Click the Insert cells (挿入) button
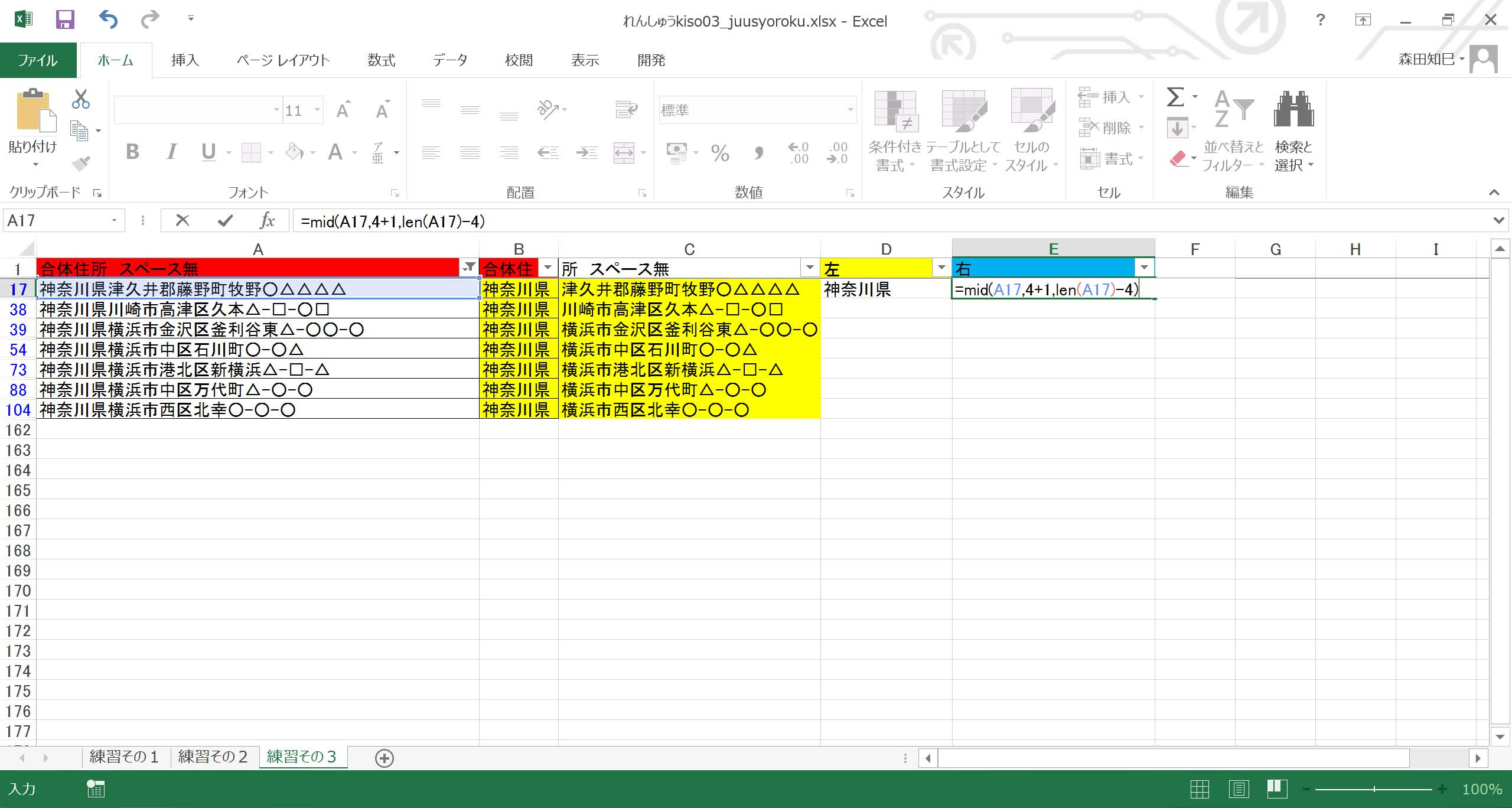 [x=1110, y=97]
